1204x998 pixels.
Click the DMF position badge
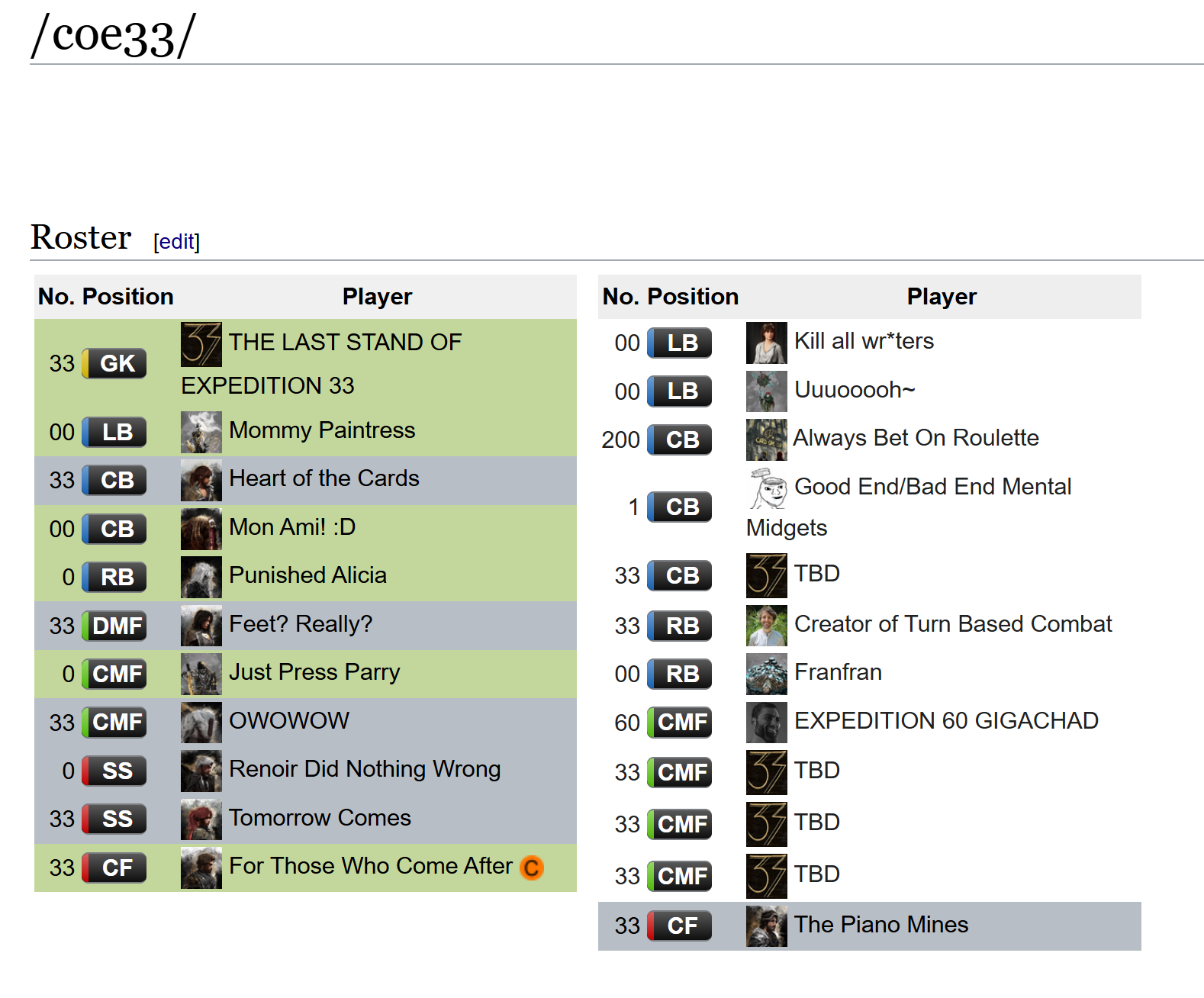click(114, 626)
